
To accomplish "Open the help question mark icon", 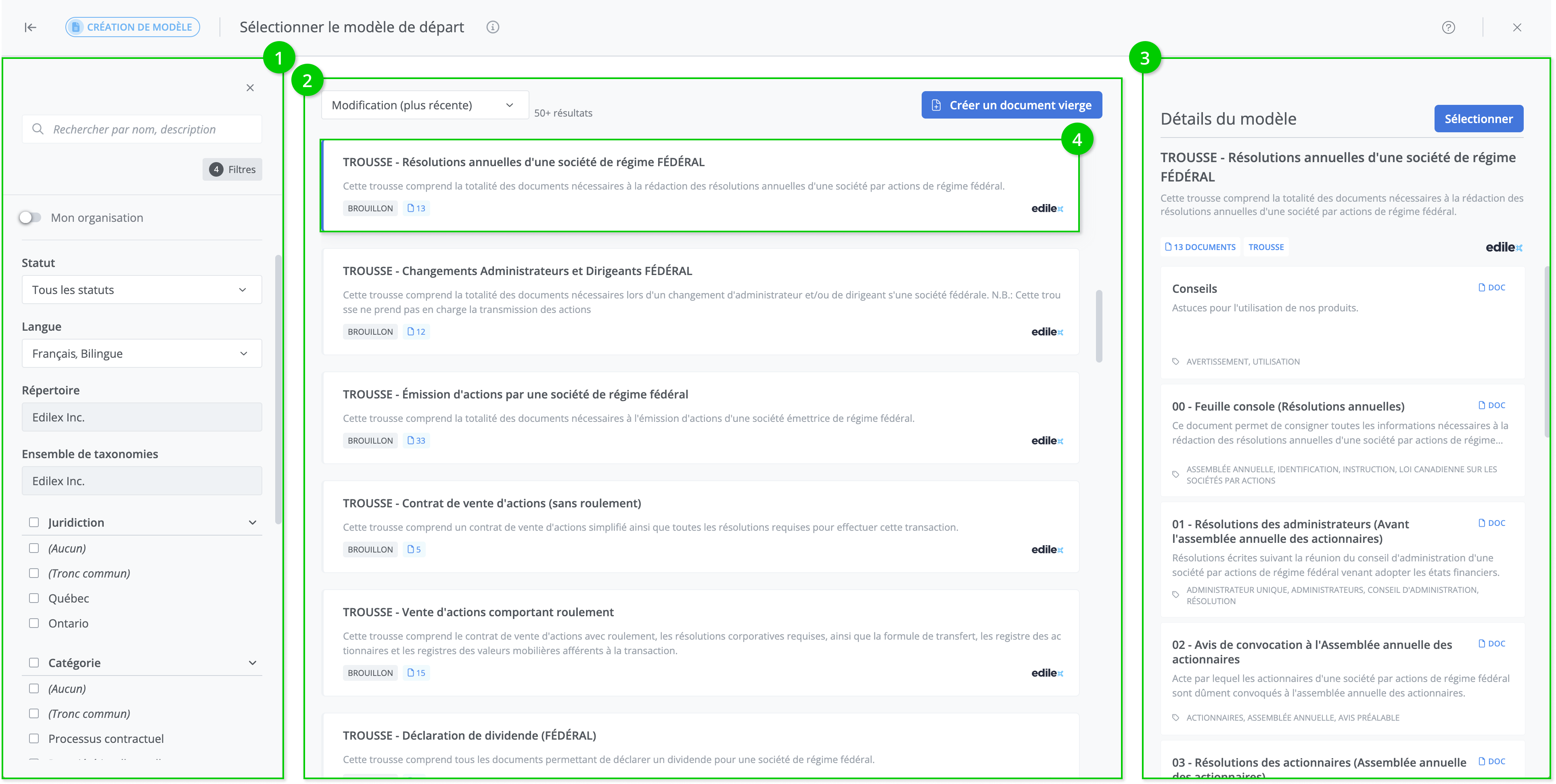I will (1448, 27).
